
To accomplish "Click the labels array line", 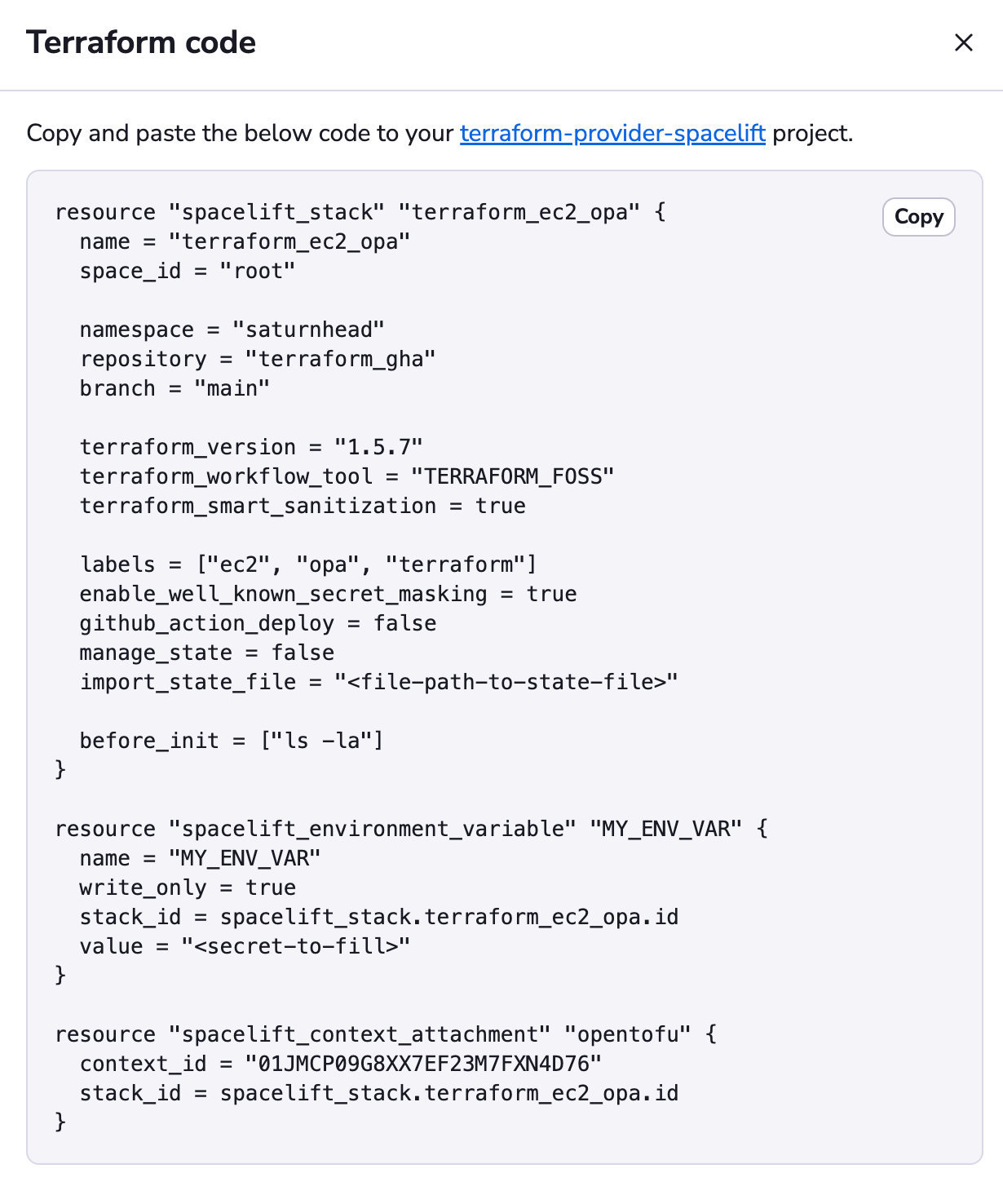I will click(308, 564).
